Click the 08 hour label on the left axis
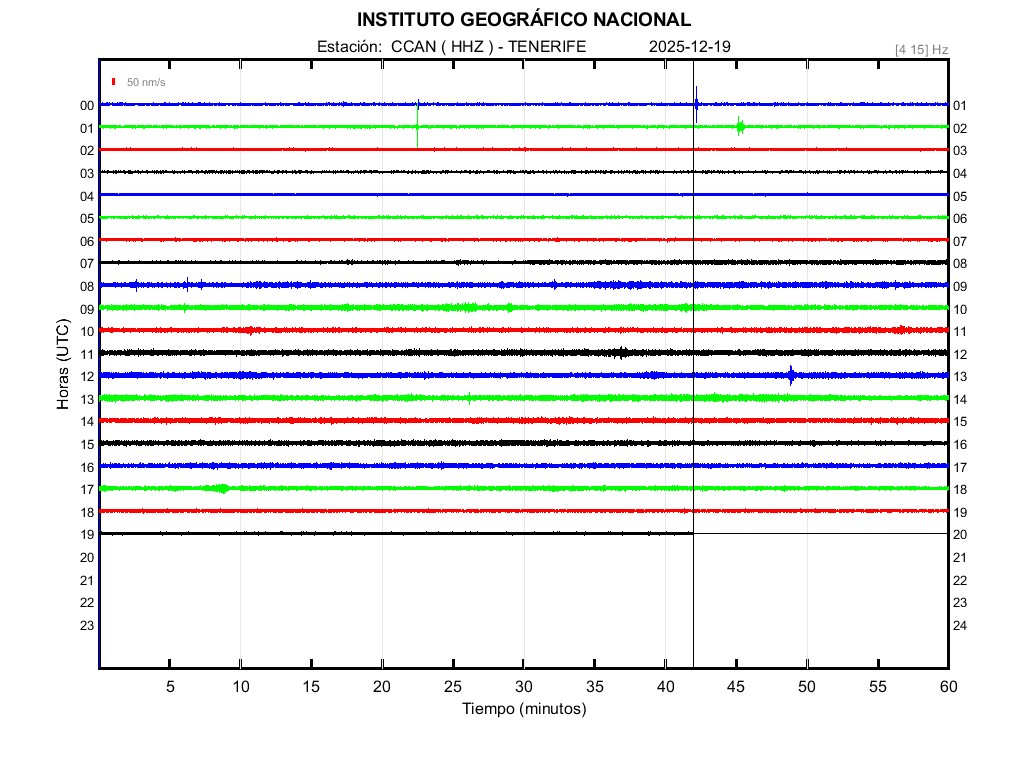 (87, 286)
